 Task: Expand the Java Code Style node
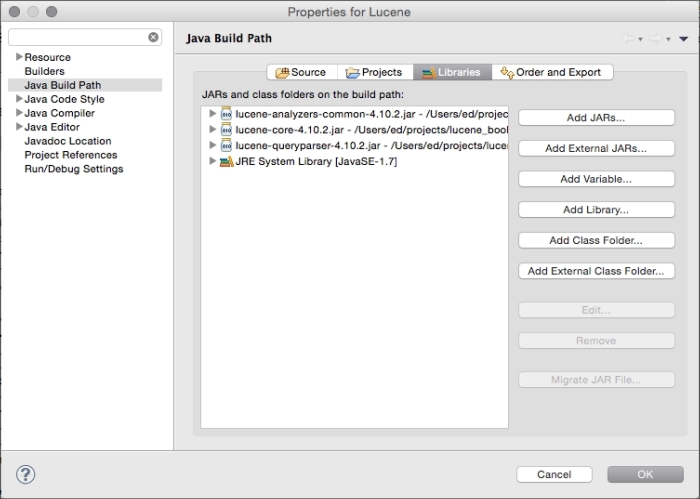coord(19,100)
